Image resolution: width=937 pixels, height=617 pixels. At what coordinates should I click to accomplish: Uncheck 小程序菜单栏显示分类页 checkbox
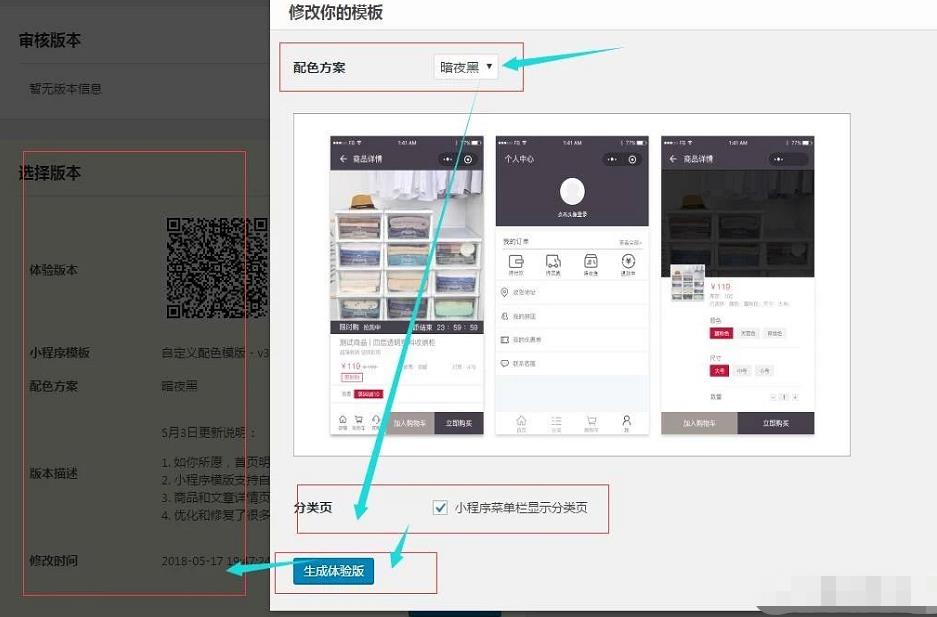tap(440, 507)
